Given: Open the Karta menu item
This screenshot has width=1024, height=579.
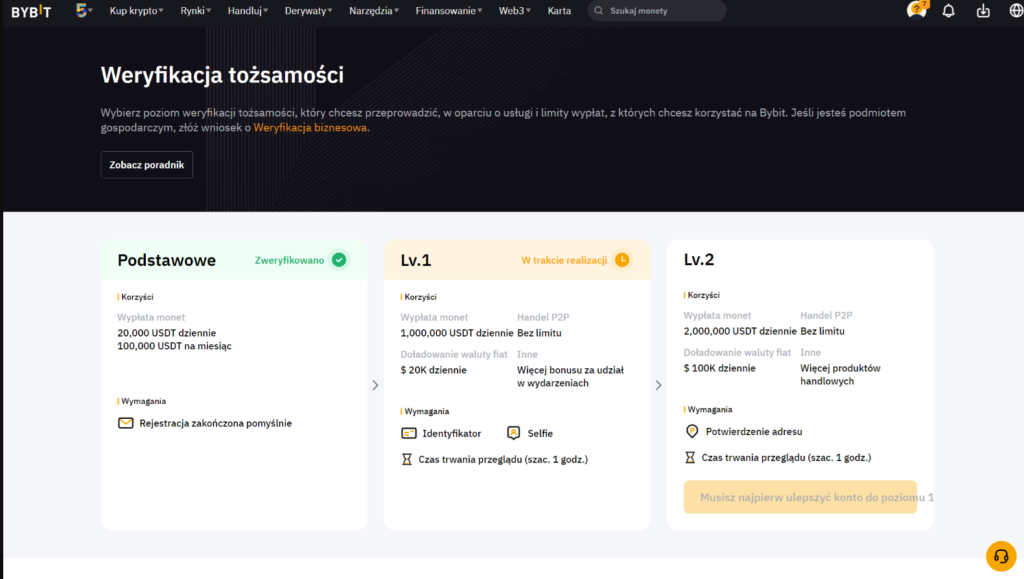Looking at the screenshot, I should pos(560,11).
